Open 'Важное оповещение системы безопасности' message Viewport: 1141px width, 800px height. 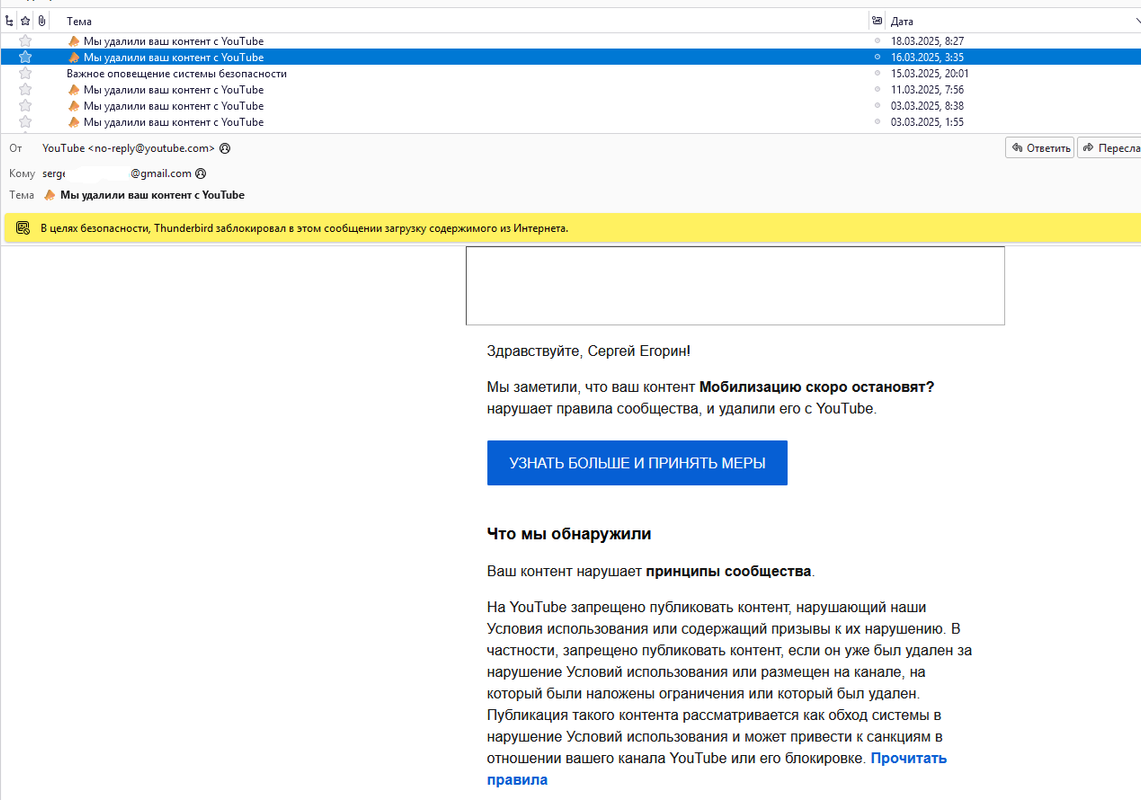176,74
